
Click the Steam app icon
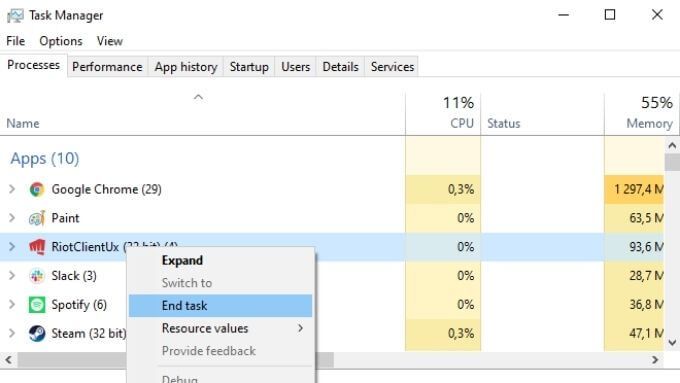[x=37, y=334]
